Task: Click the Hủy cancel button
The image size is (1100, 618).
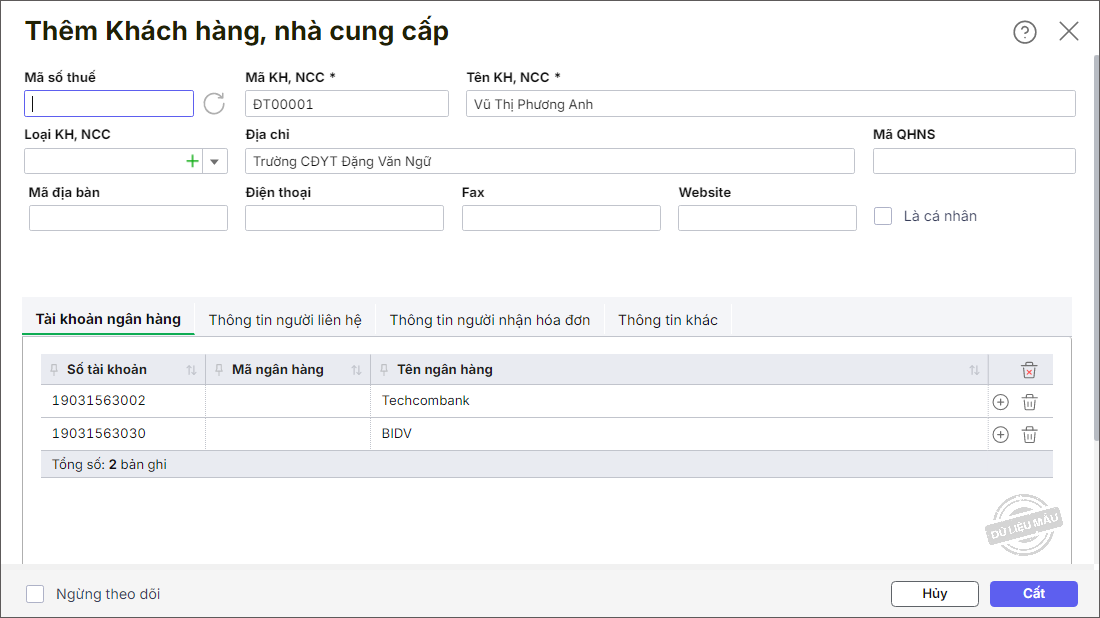Action: click(934, 594)
